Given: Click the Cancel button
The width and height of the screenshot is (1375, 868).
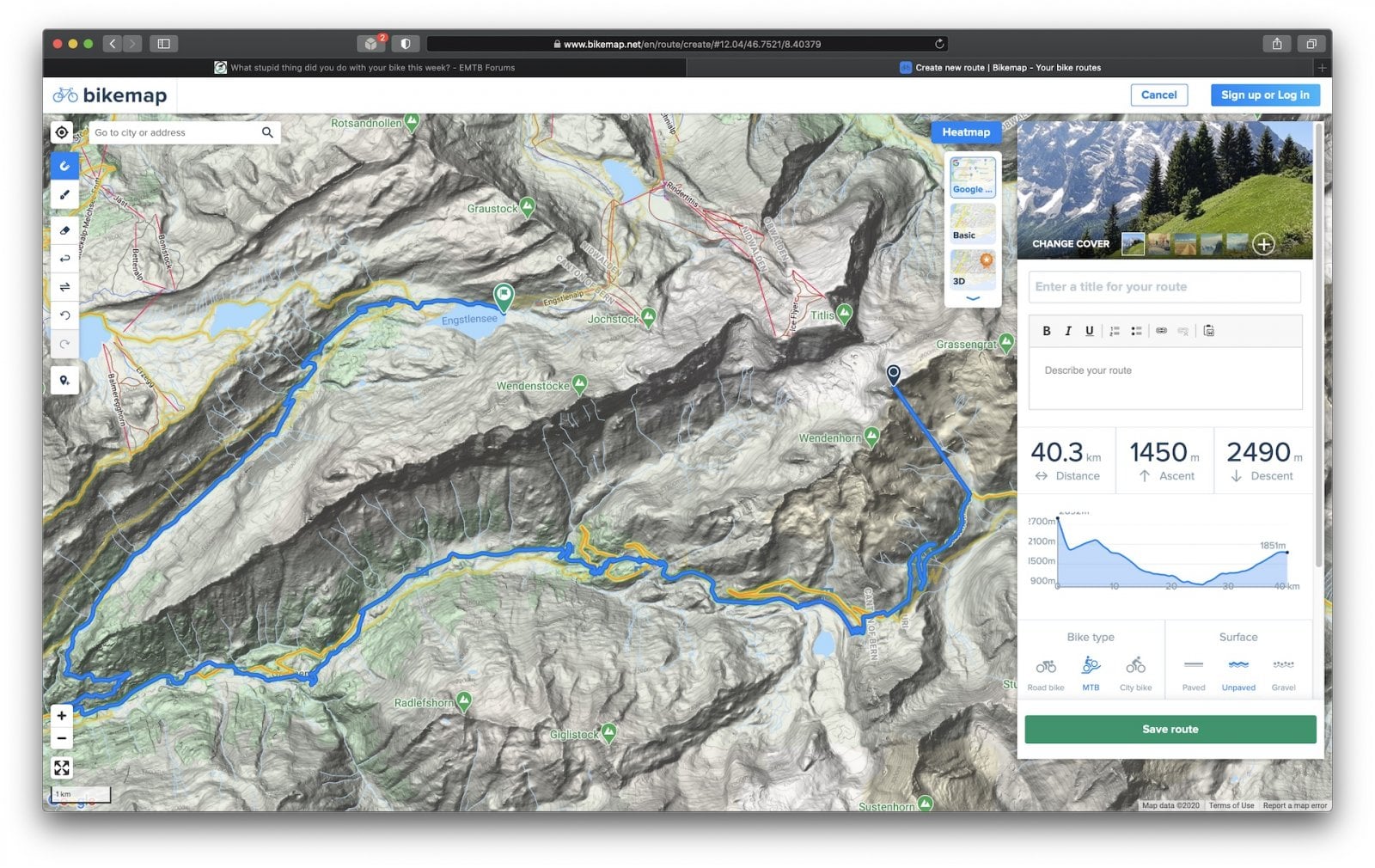Looking at the screenshot, I should [1159, 95].
